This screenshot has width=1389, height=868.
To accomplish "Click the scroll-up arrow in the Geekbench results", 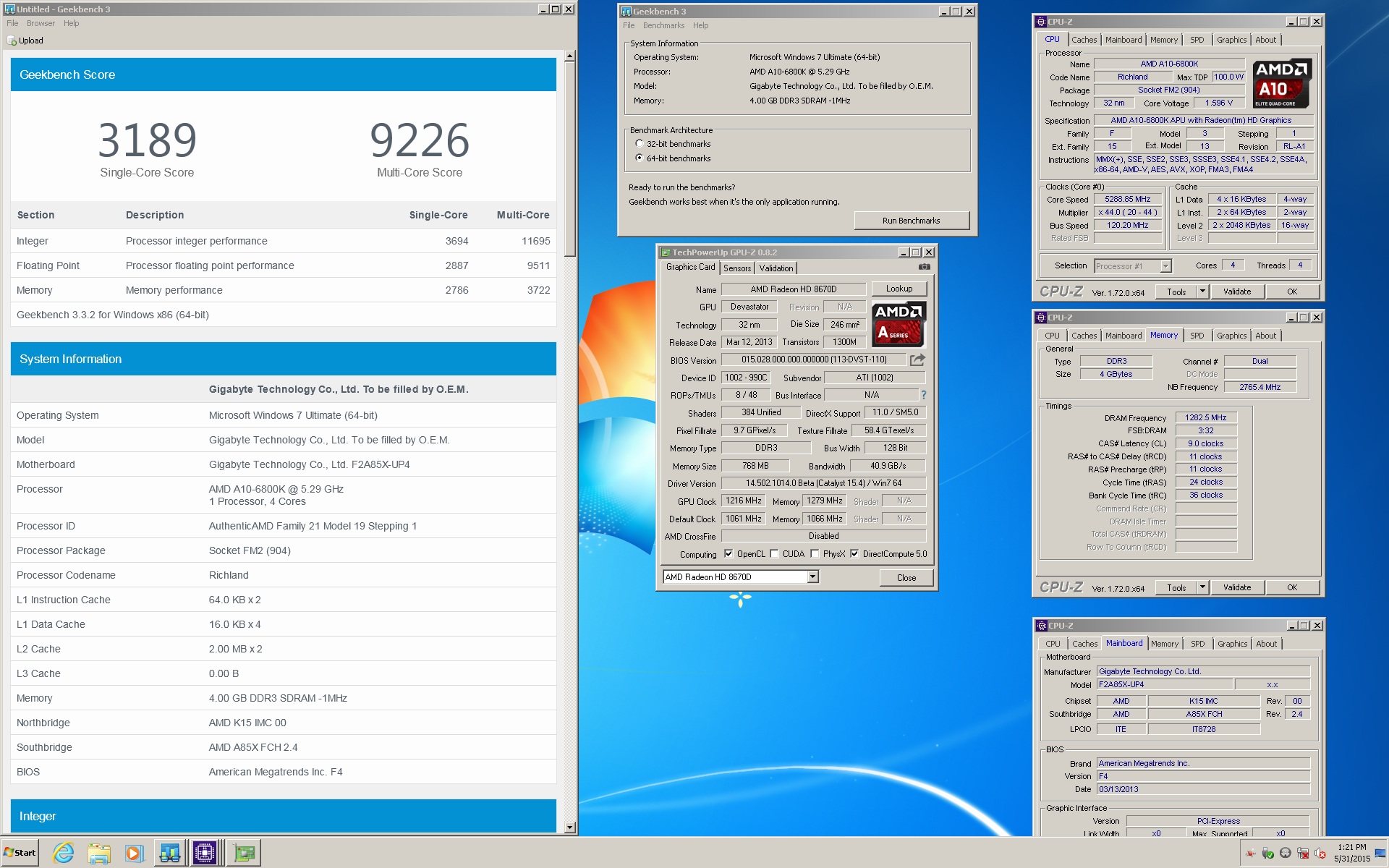I will tap(569, 56).
